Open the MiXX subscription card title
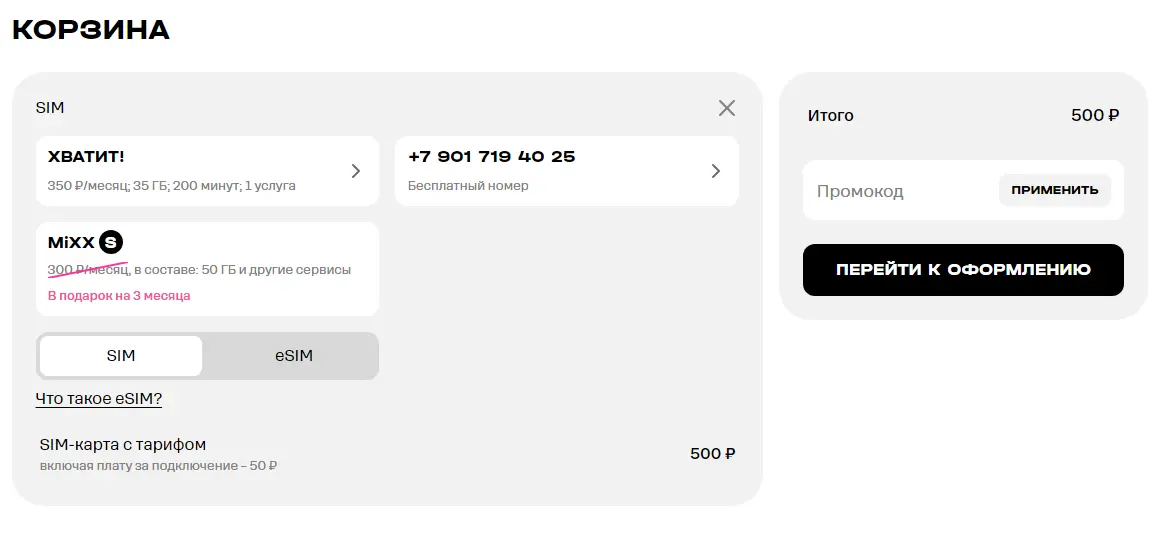 point(71,242)
